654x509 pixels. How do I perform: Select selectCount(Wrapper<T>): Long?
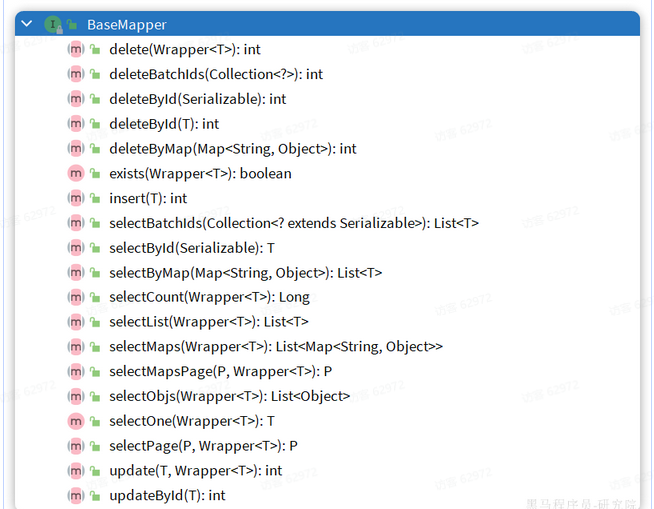tap(209, 297)
